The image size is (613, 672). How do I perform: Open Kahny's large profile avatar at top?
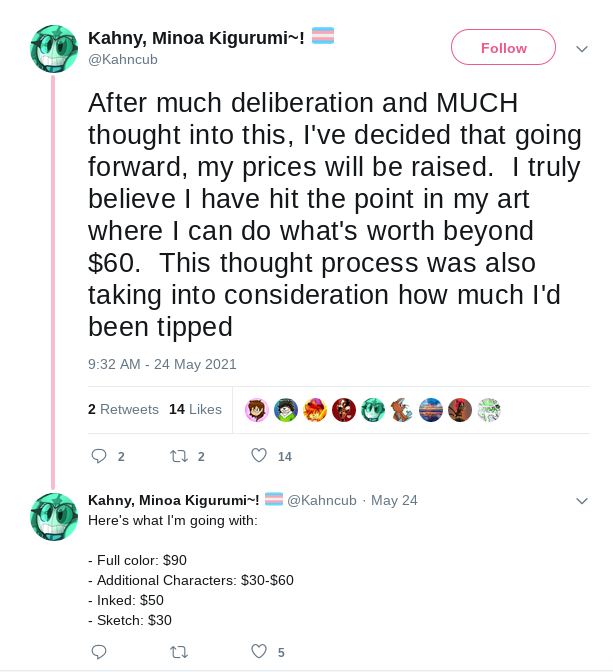(x=54, y=49)
